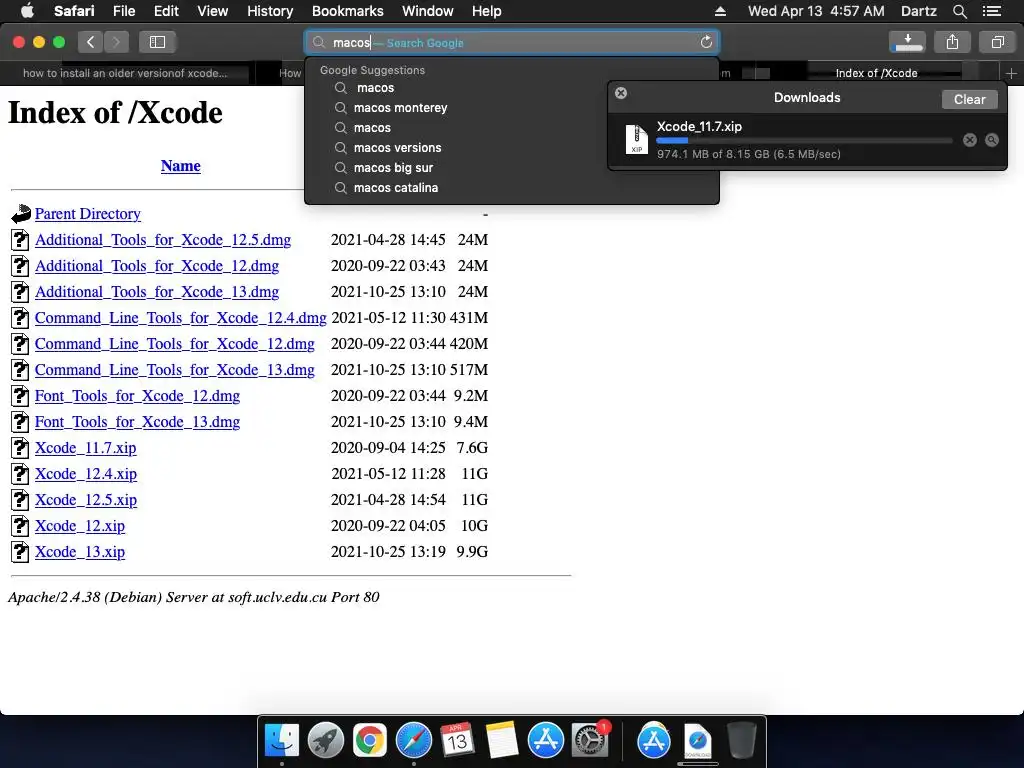
Task: Stop the Xcode_11.7.xip download
Action: point(970,140)
